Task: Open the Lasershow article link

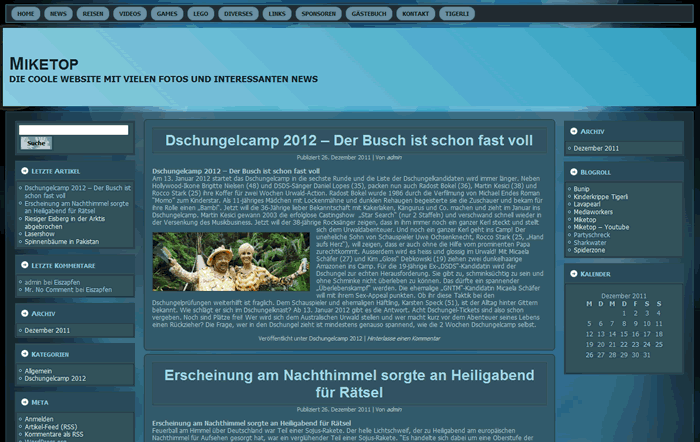Action: coord(39,234)
